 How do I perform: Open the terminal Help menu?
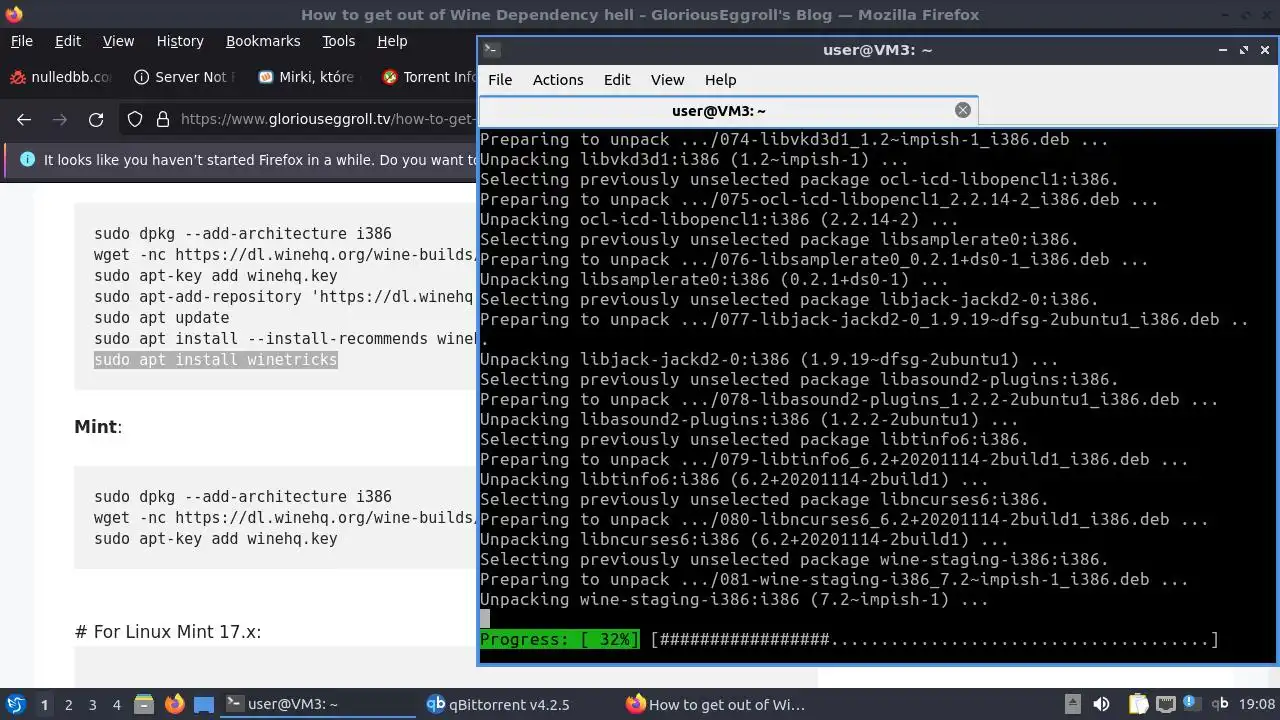point(720,80)
